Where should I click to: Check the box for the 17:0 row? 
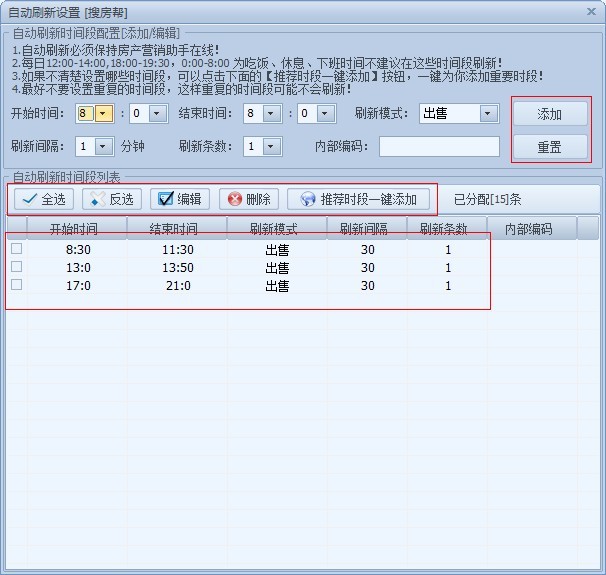coord(16,285)
